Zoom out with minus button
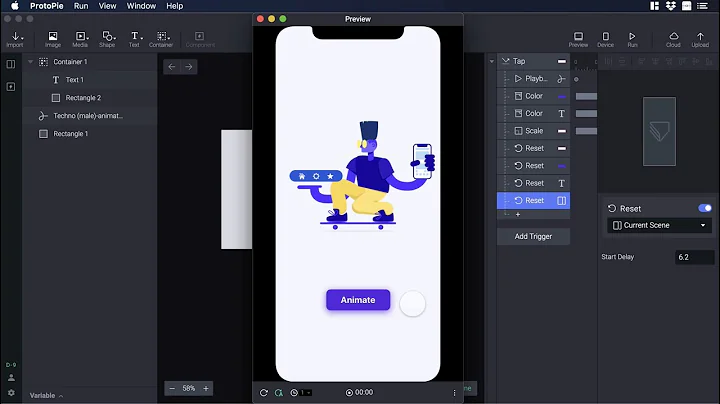 click(172, 388)
